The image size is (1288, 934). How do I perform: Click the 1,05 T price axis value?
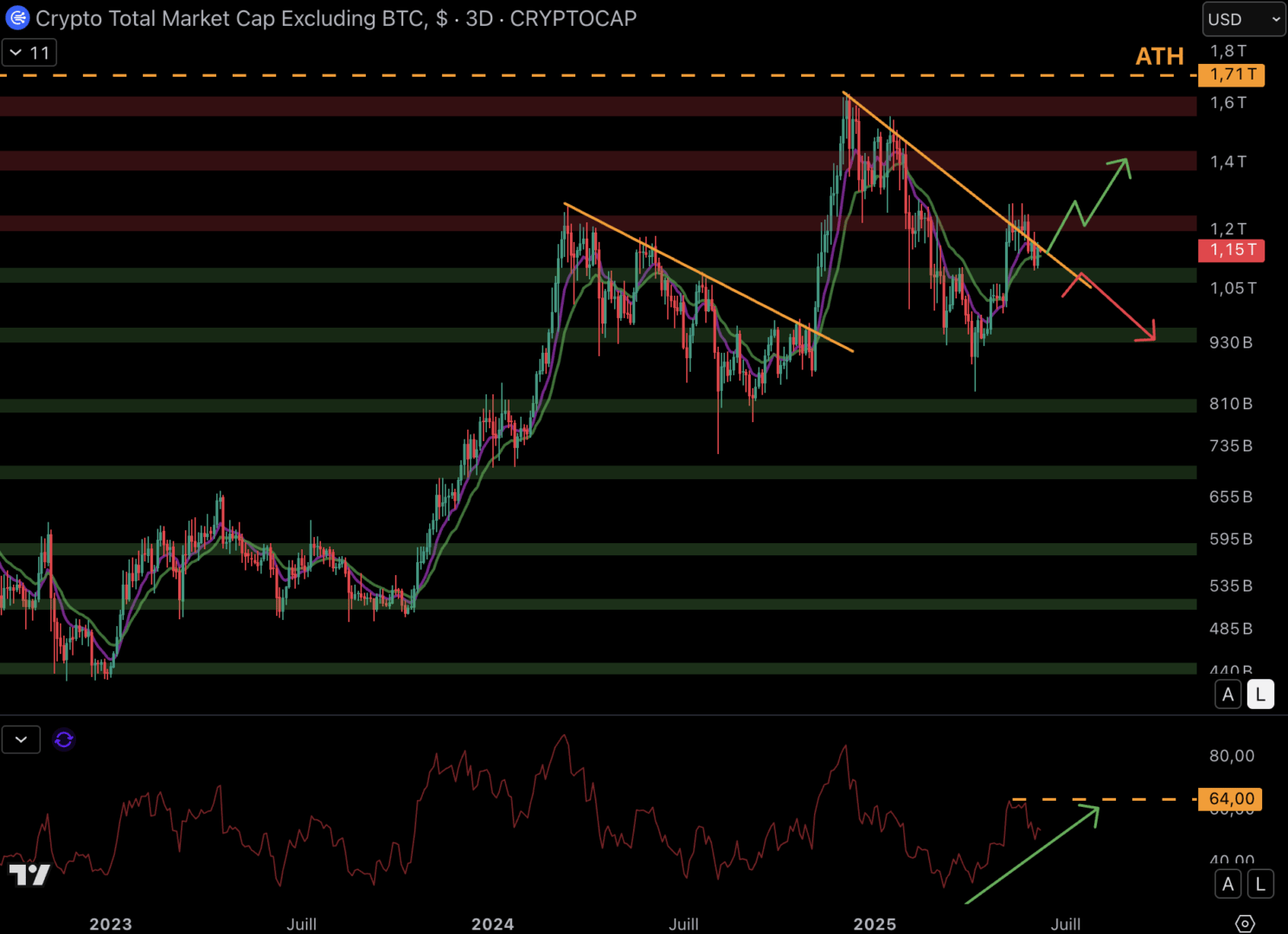[x=1233, y=288]
